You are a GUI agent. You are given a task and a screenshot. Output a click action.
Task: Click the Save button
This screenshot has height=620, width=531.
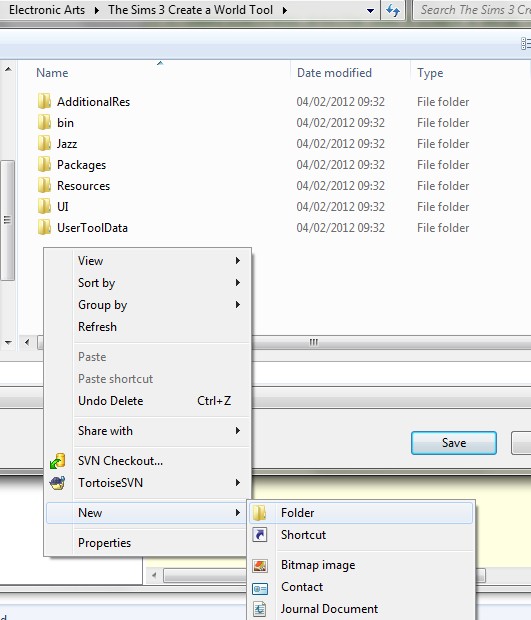pos(454,443)
